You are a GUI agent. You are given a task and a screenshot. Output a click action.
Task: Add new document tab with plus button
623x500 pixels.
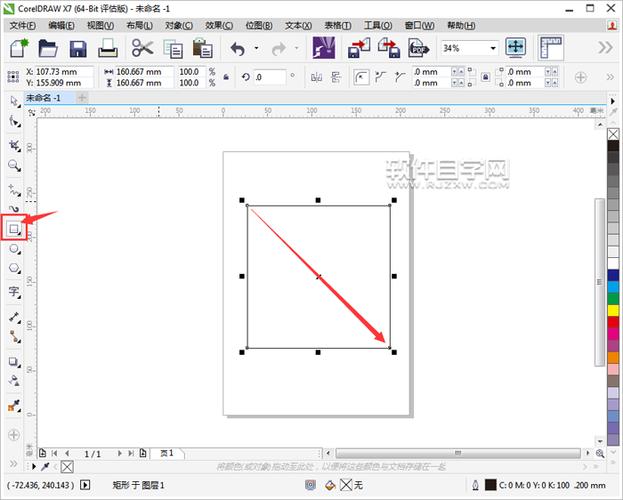[82, 98]
